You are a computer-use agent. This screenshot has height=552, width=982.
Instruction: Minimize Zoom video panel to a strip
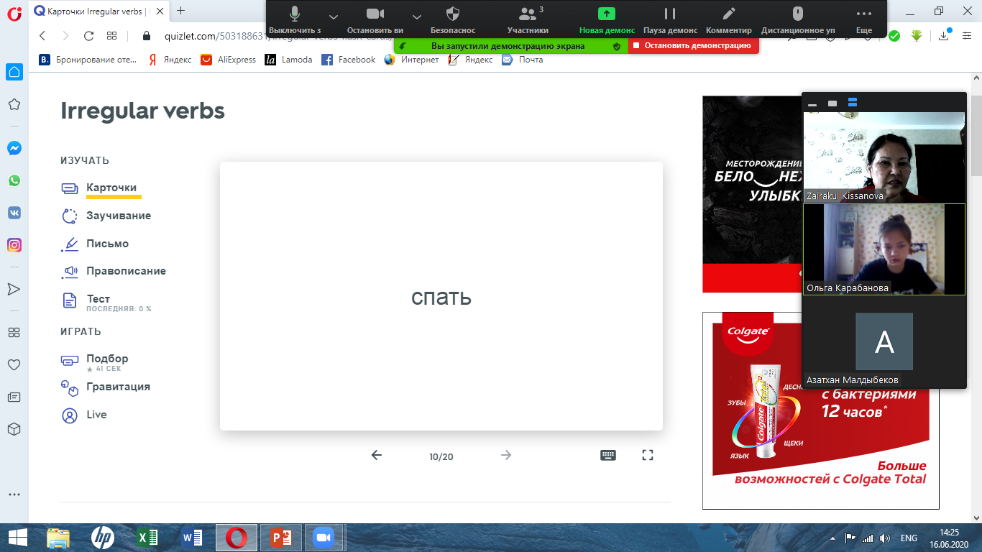812,103
